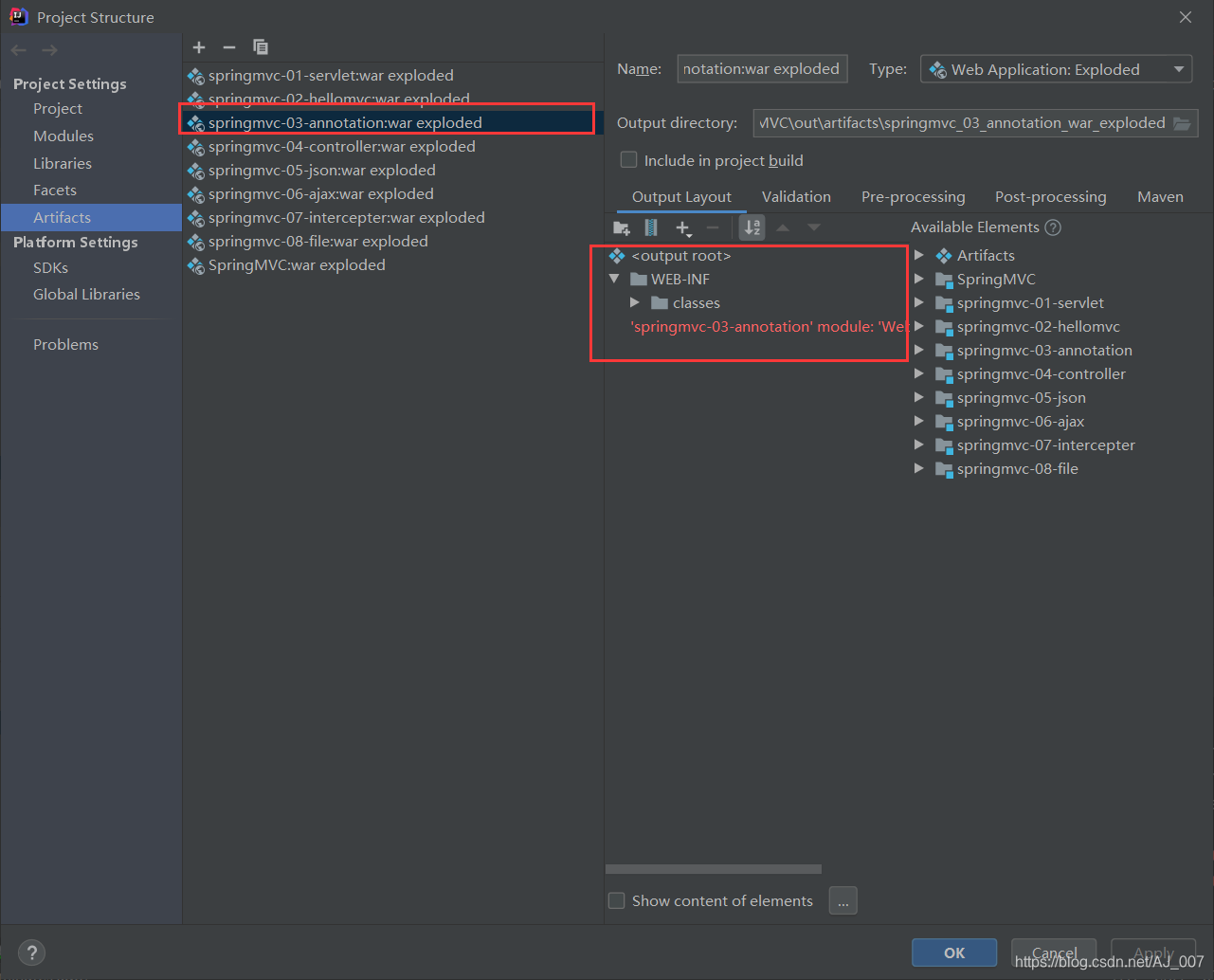Click the create directory icon in Output Layout
The height and width of the screenshot is (980, 1214).
622,227
